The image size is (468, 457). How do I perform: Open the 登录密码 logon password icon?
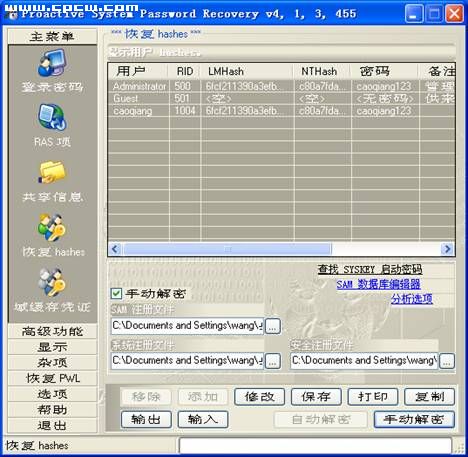pyautogui.click(x=52, y=63)
